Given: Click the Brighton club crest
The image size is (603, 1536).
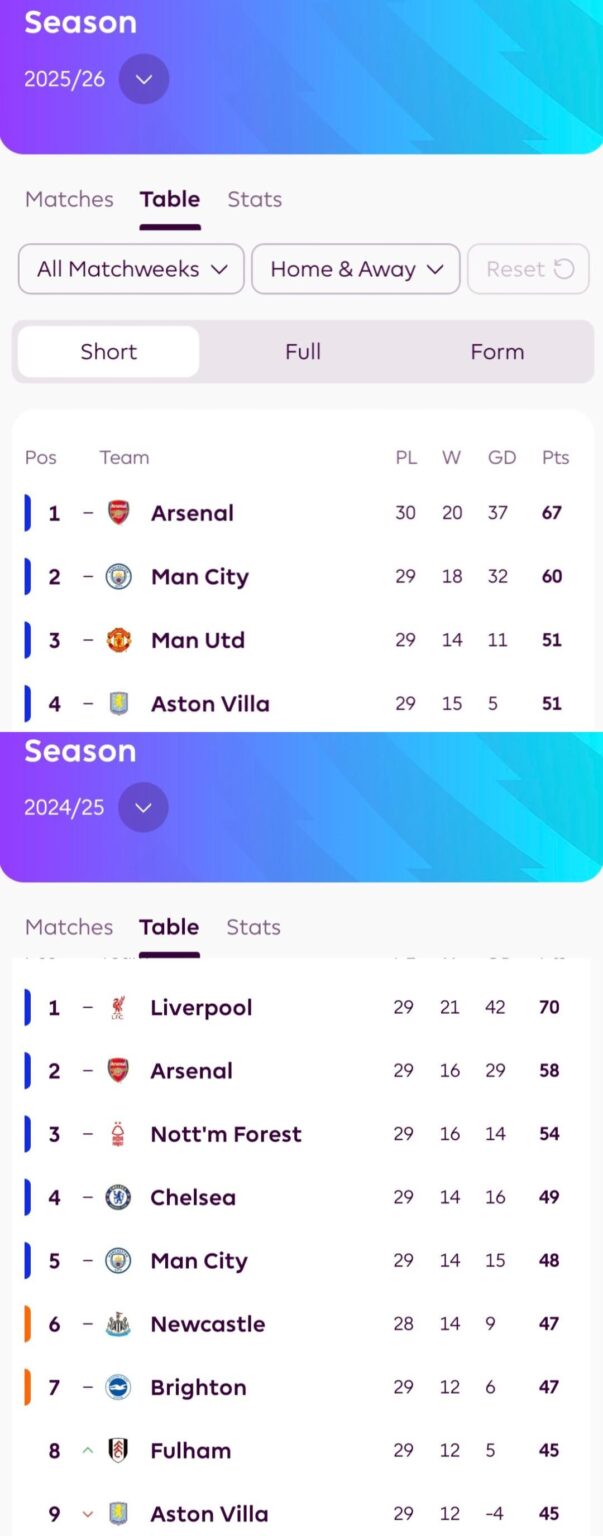Looking at the screenshot, I should [x=117, y=1387].
